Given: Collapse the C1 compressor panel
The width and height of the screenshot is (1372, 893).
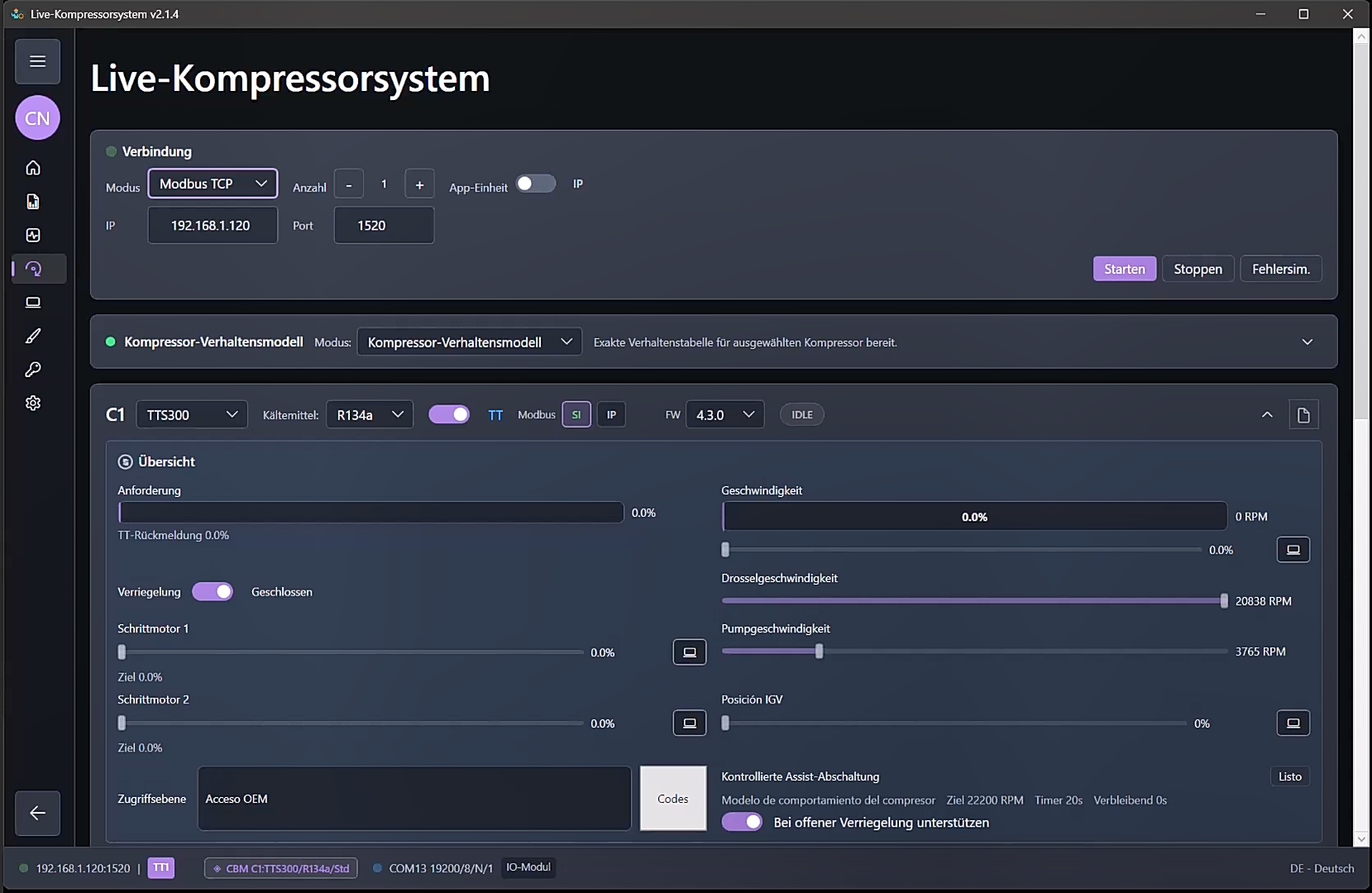Looking at the screenshot, I should (x=1267, y=415).
